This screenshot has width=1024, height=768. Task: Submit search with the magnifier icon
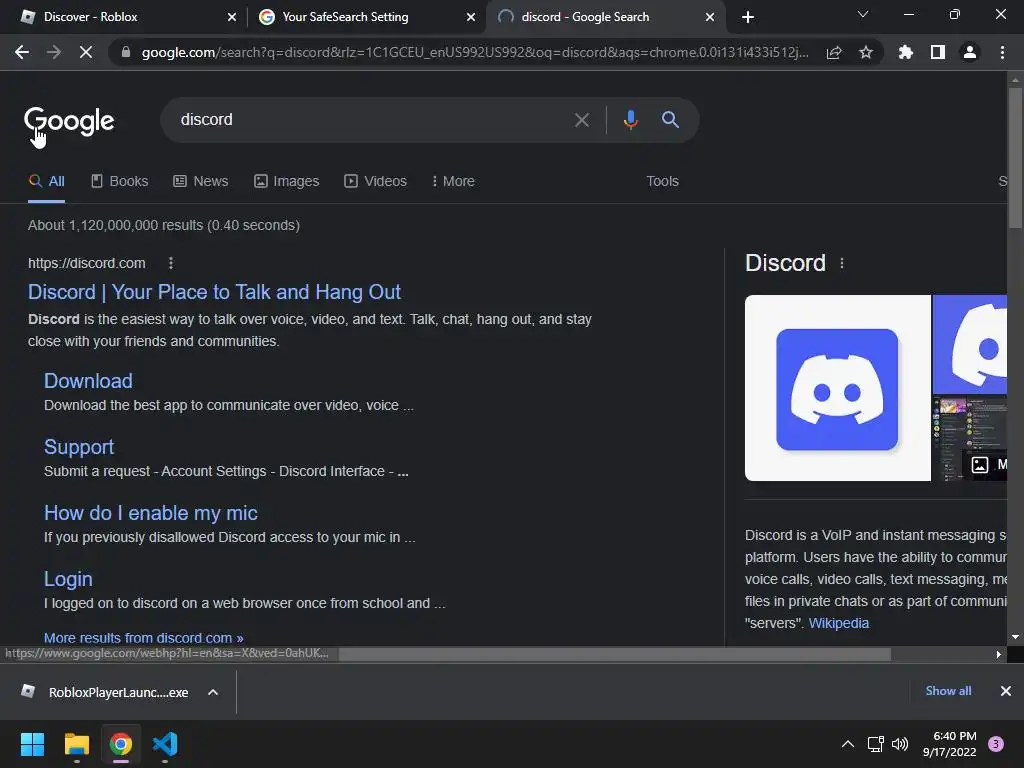point(670,120)
